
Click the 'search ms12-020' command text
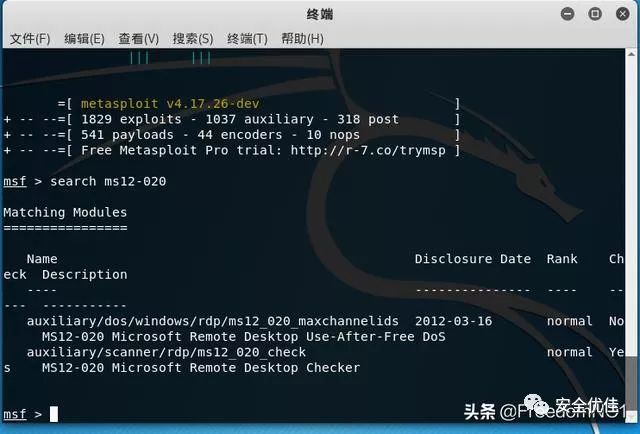108,181
